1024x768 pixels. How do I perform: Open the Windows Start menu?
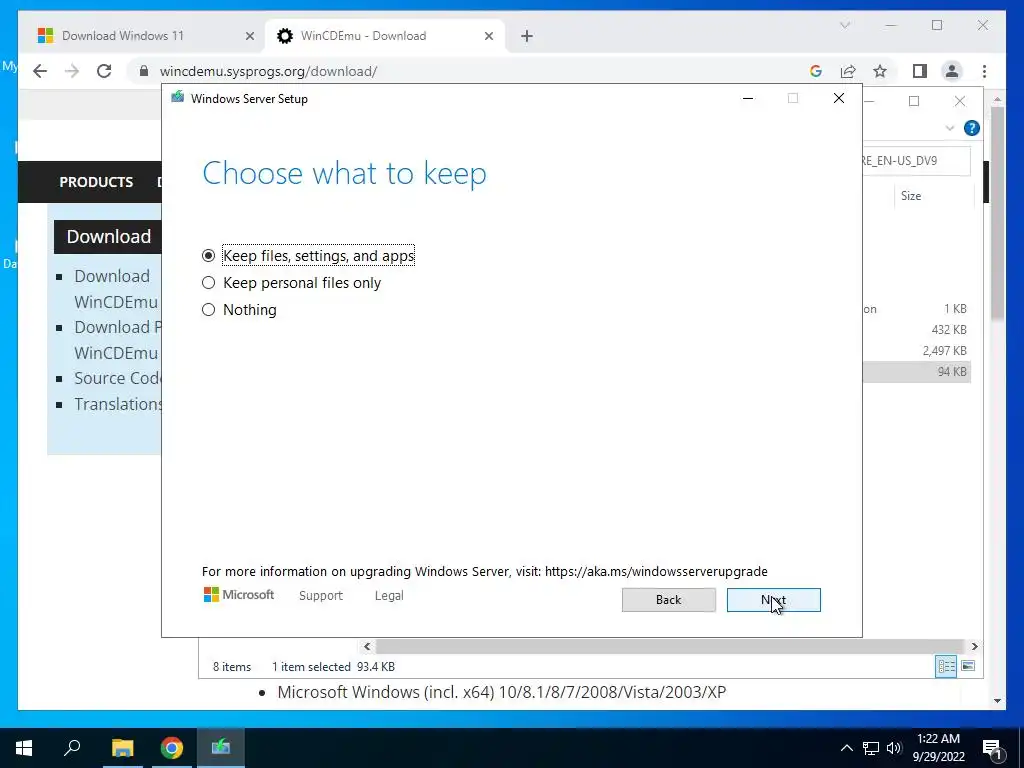click(24, 748)
